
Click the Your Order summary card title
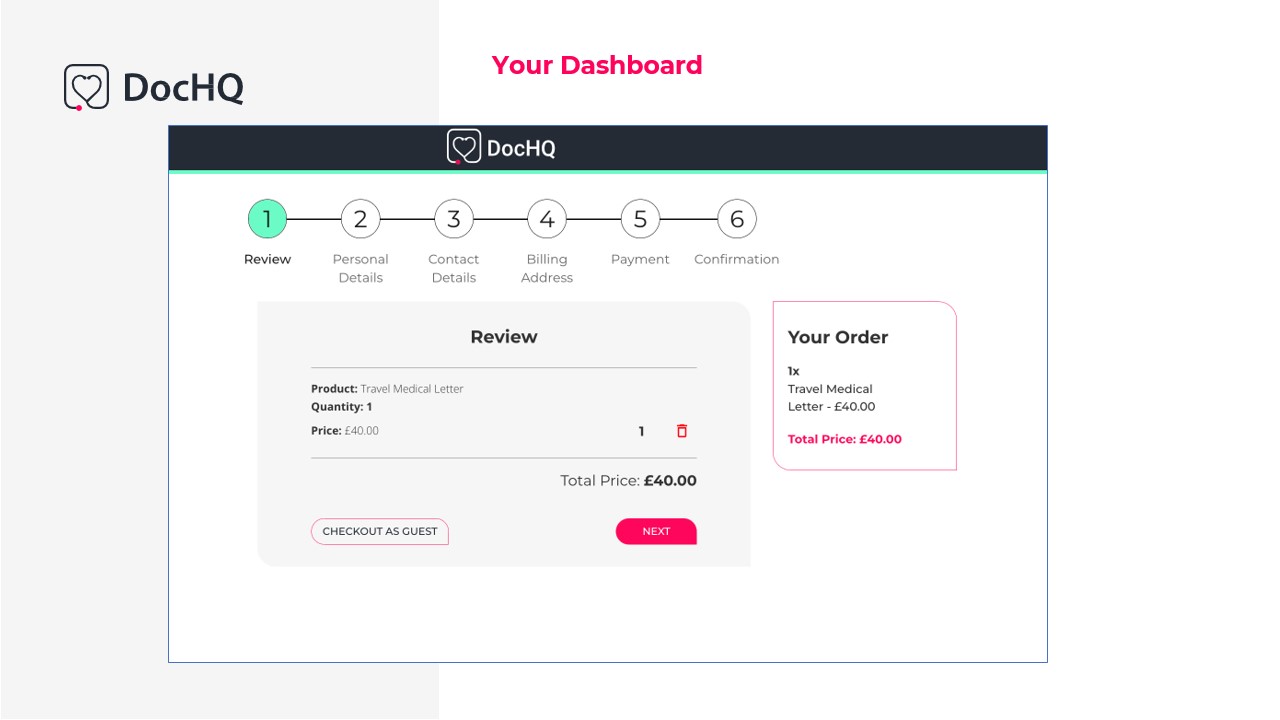[838, 337]
